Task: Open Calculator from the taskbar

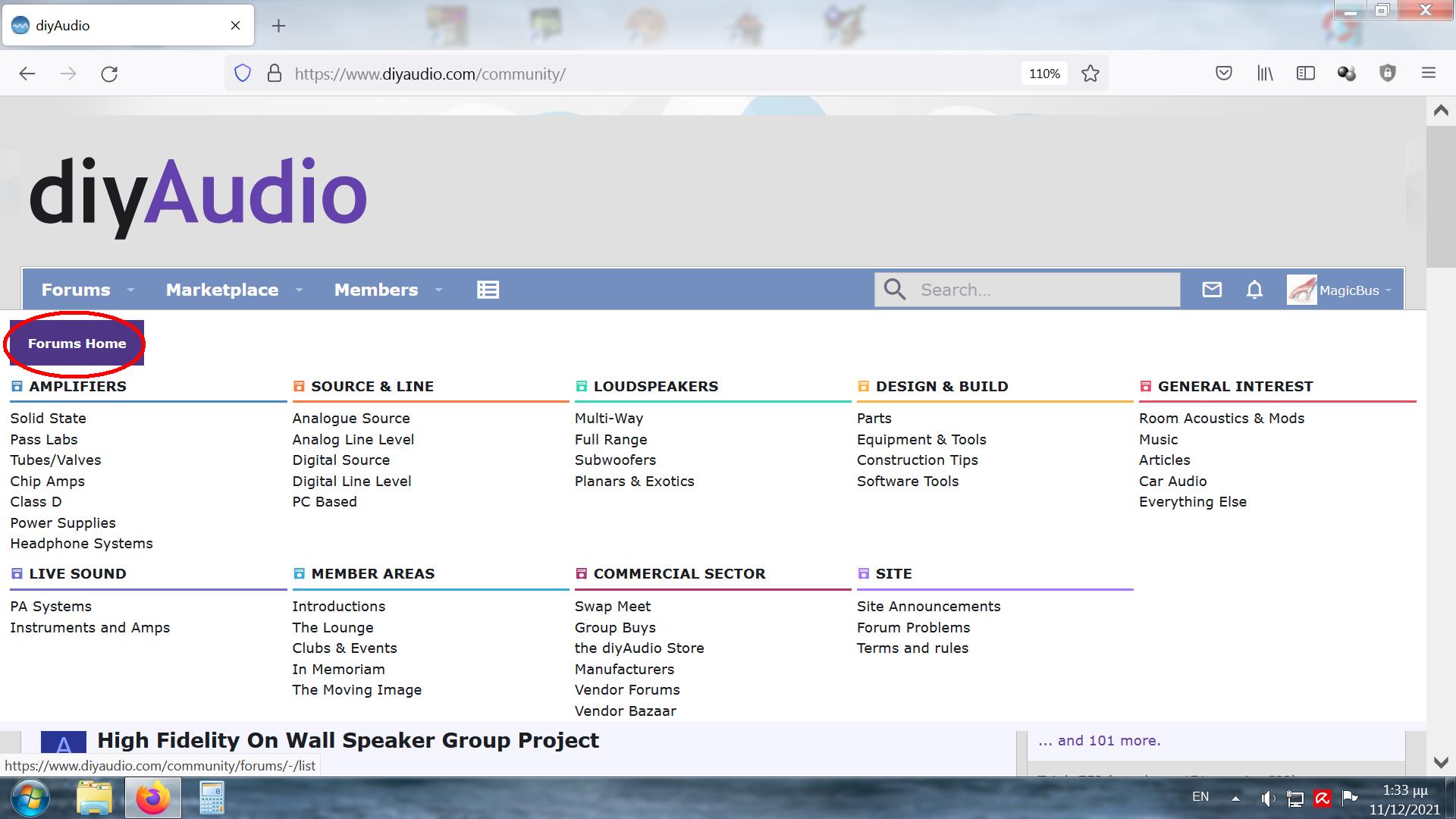Action: (x=212, y=798)
